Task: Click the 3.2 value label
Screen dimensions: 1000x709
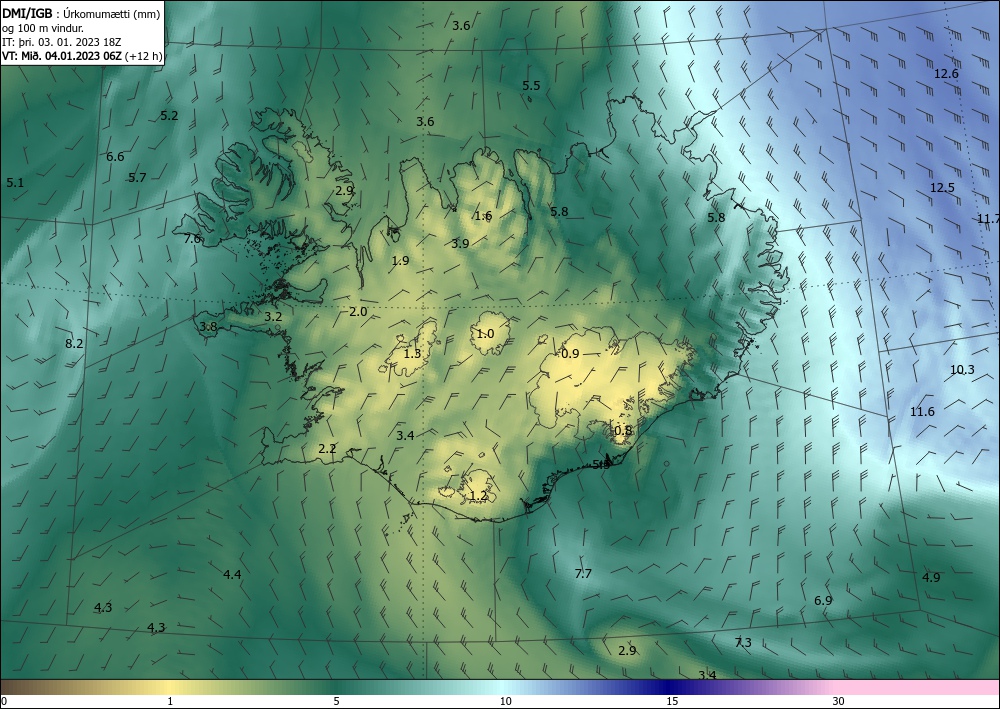Action: [x=273, y=316]
